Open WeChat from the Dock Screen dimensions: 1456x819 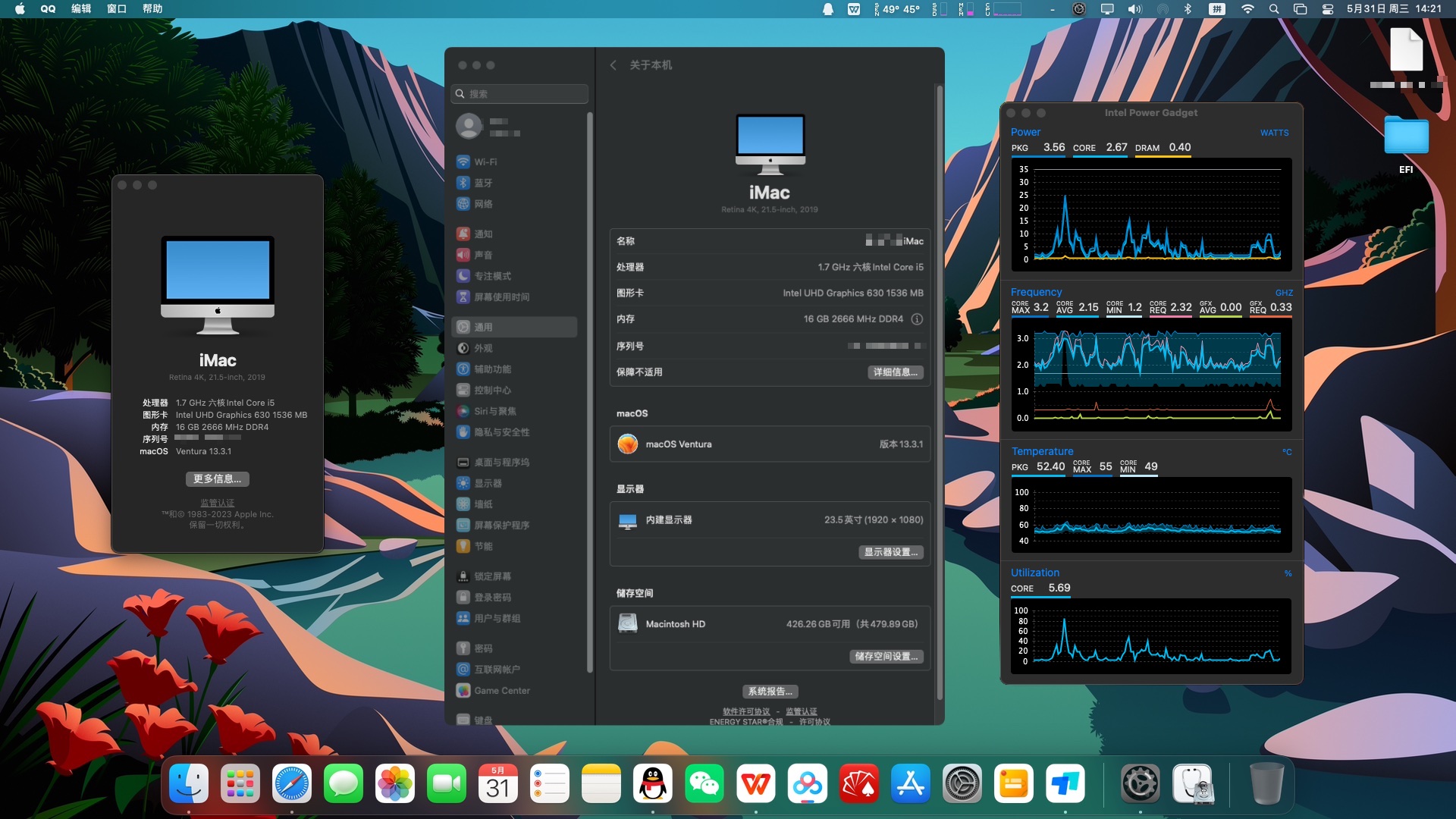click(x=704, y=783)
